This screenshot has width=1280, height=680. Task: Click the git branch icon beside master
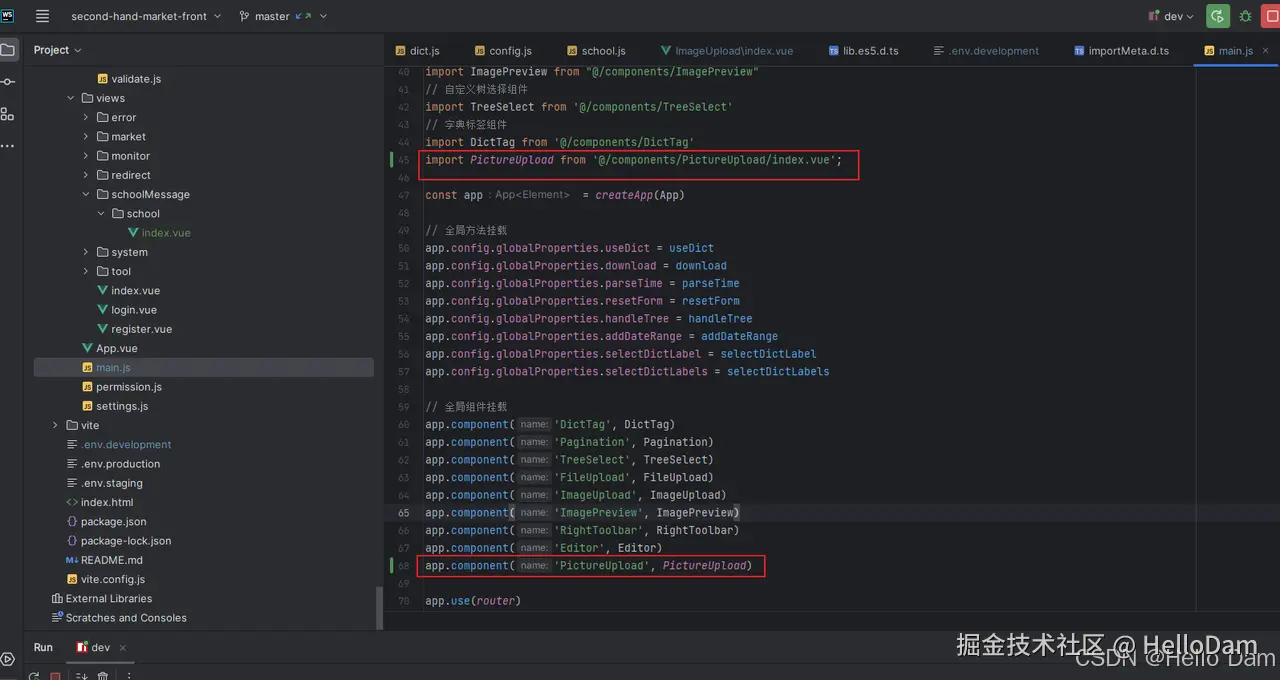[x=245, y=16]
